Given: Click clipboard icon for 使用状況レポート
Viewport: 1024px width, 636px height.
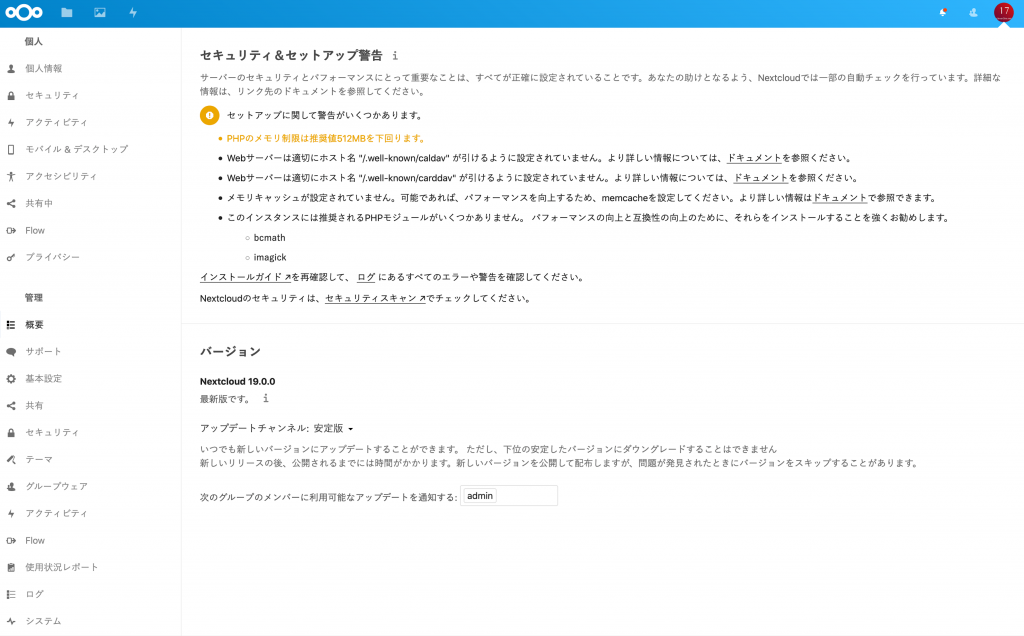Looking at the screenshot, I should (x=11, y=567).
